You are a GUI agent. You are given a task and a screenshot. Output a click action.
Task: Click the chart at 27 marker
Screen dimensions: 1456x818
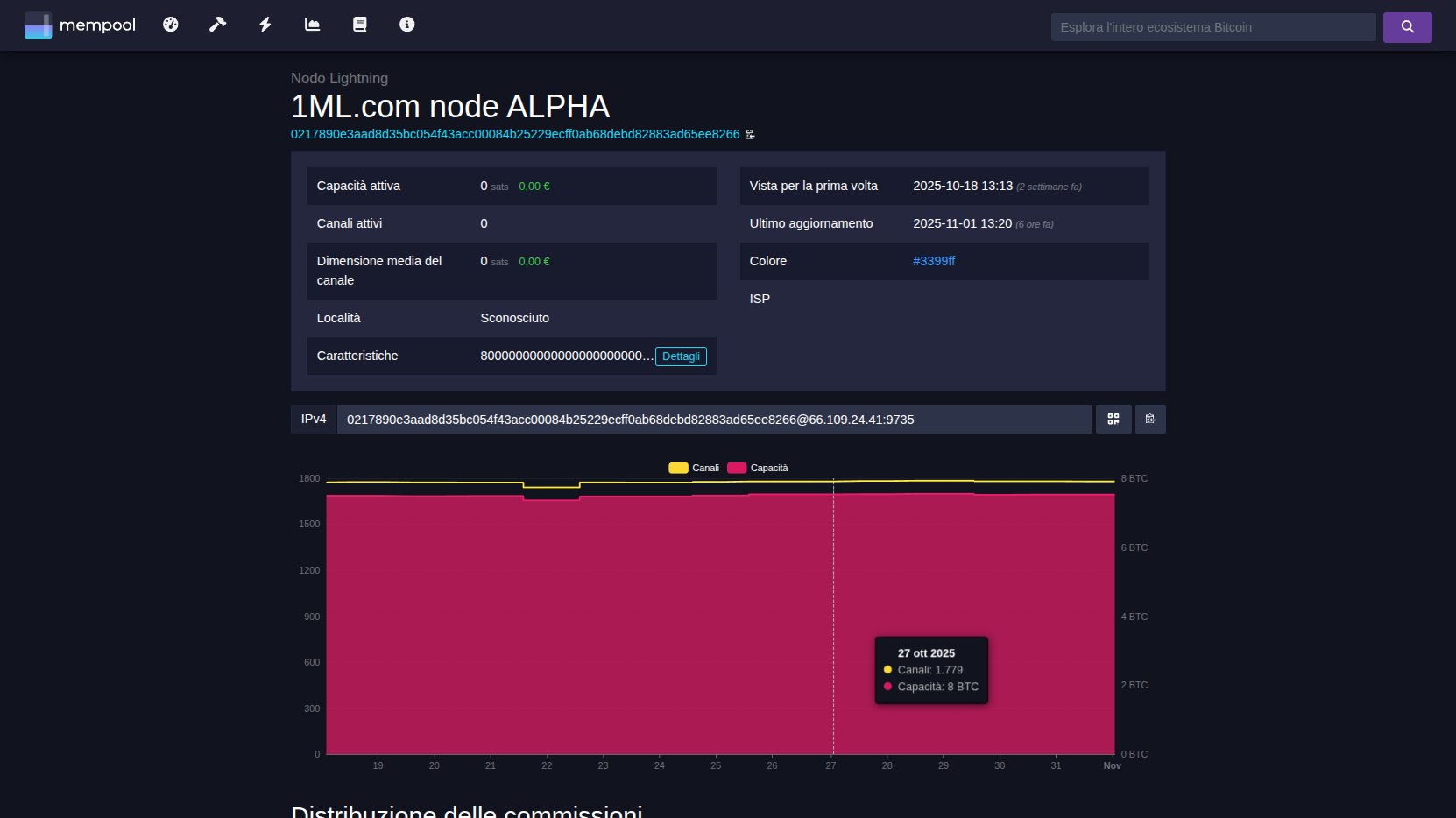pos(833,613)
